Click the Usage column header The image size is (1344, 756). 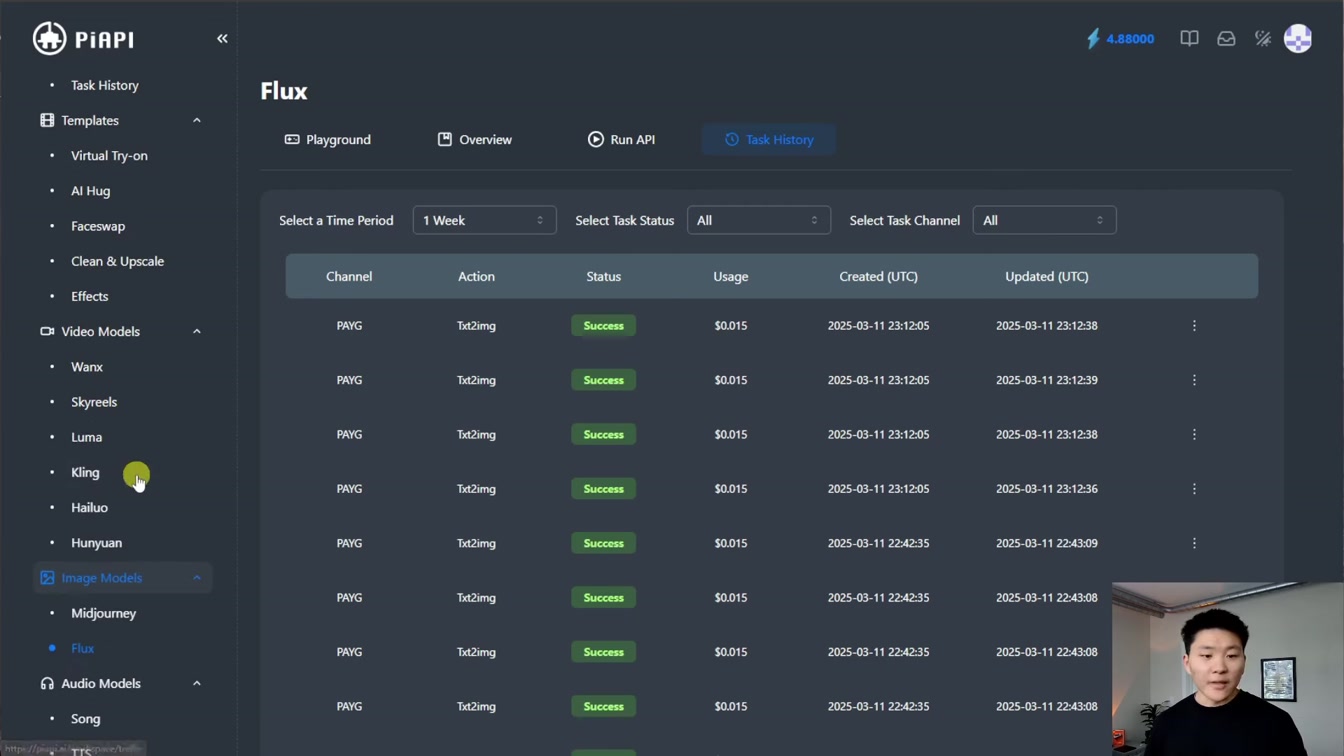(731, 276)
